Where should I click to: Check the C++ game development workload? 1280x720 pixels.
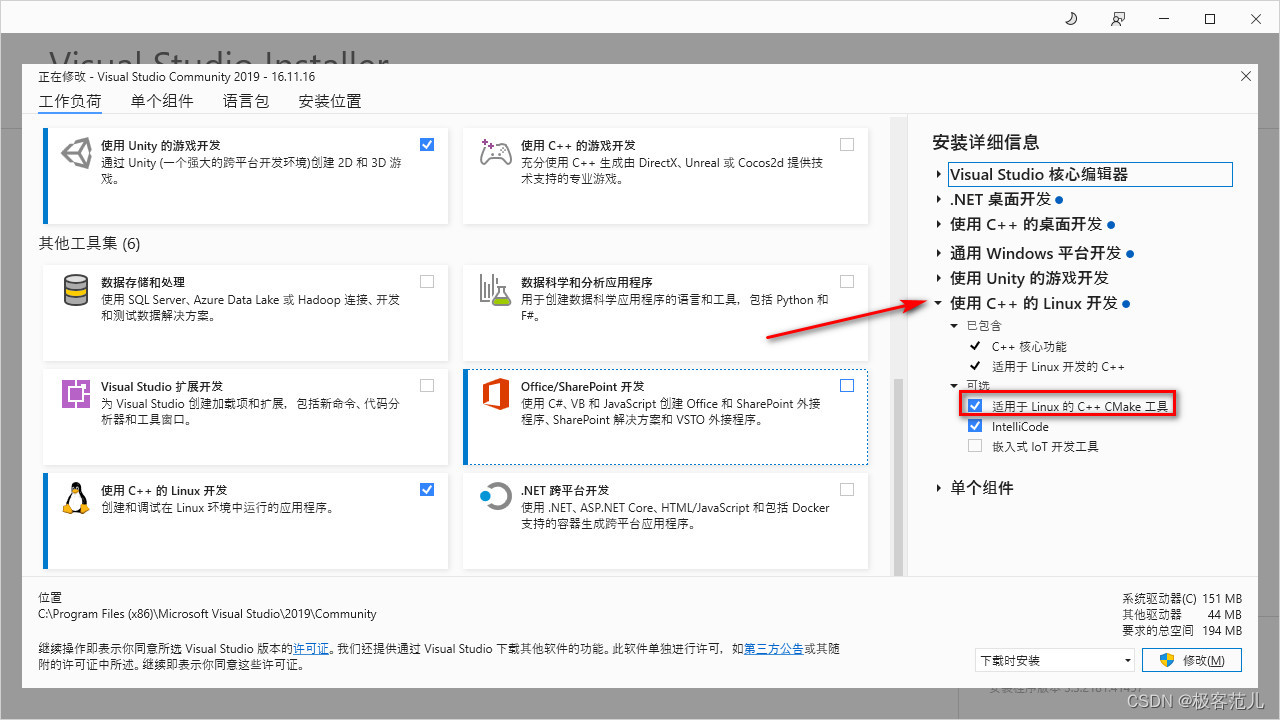coord(847,145)
